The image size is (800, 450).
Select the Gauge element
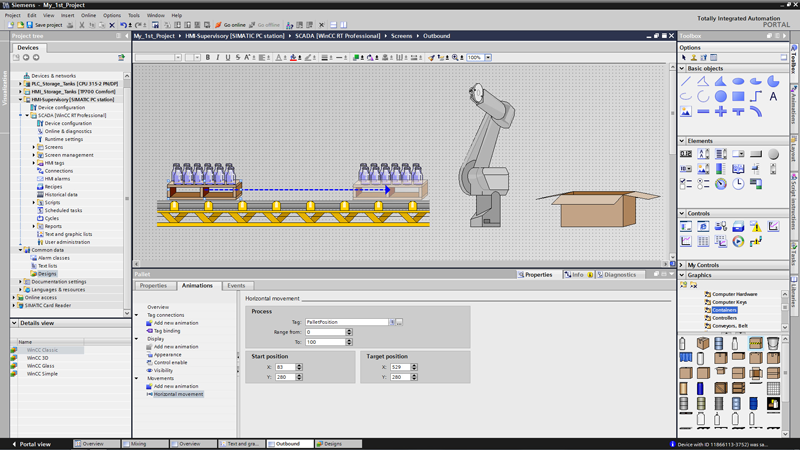pos(720,184)
